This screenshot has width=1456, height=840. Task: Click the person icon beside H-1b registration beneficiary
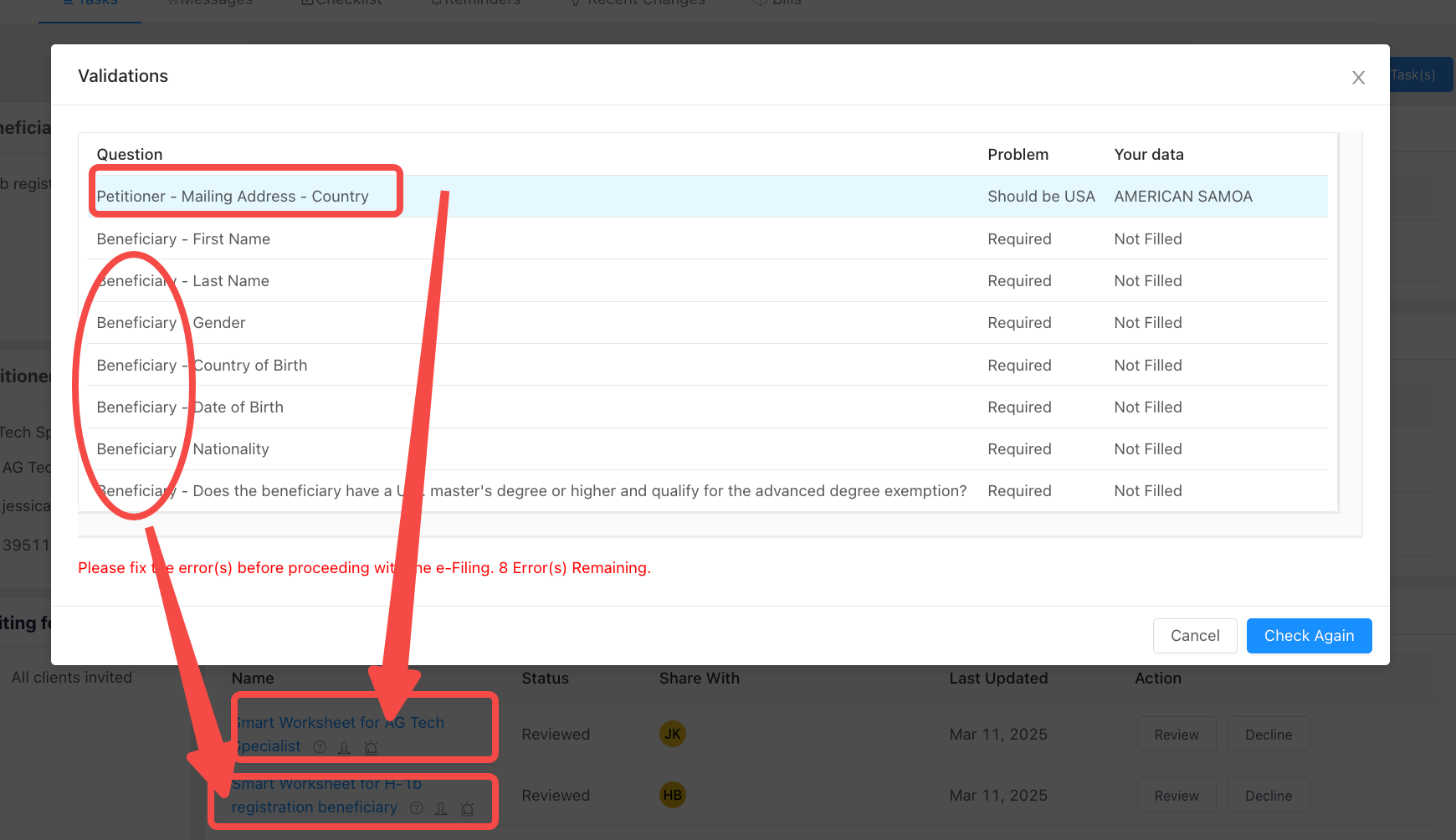pos(441,808)
